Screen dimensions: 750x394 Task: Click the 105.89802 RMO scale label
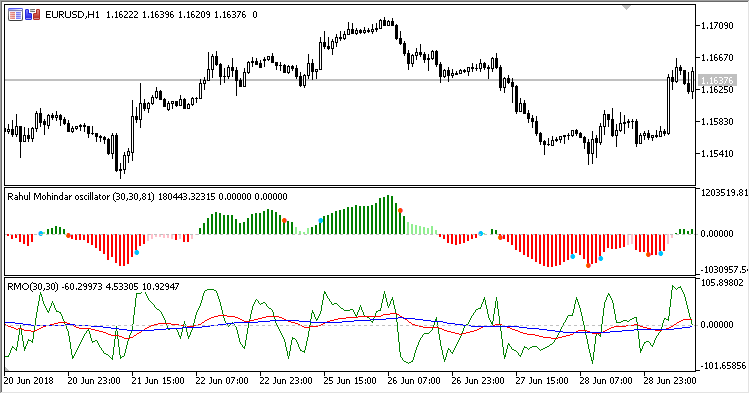(723, 283)
